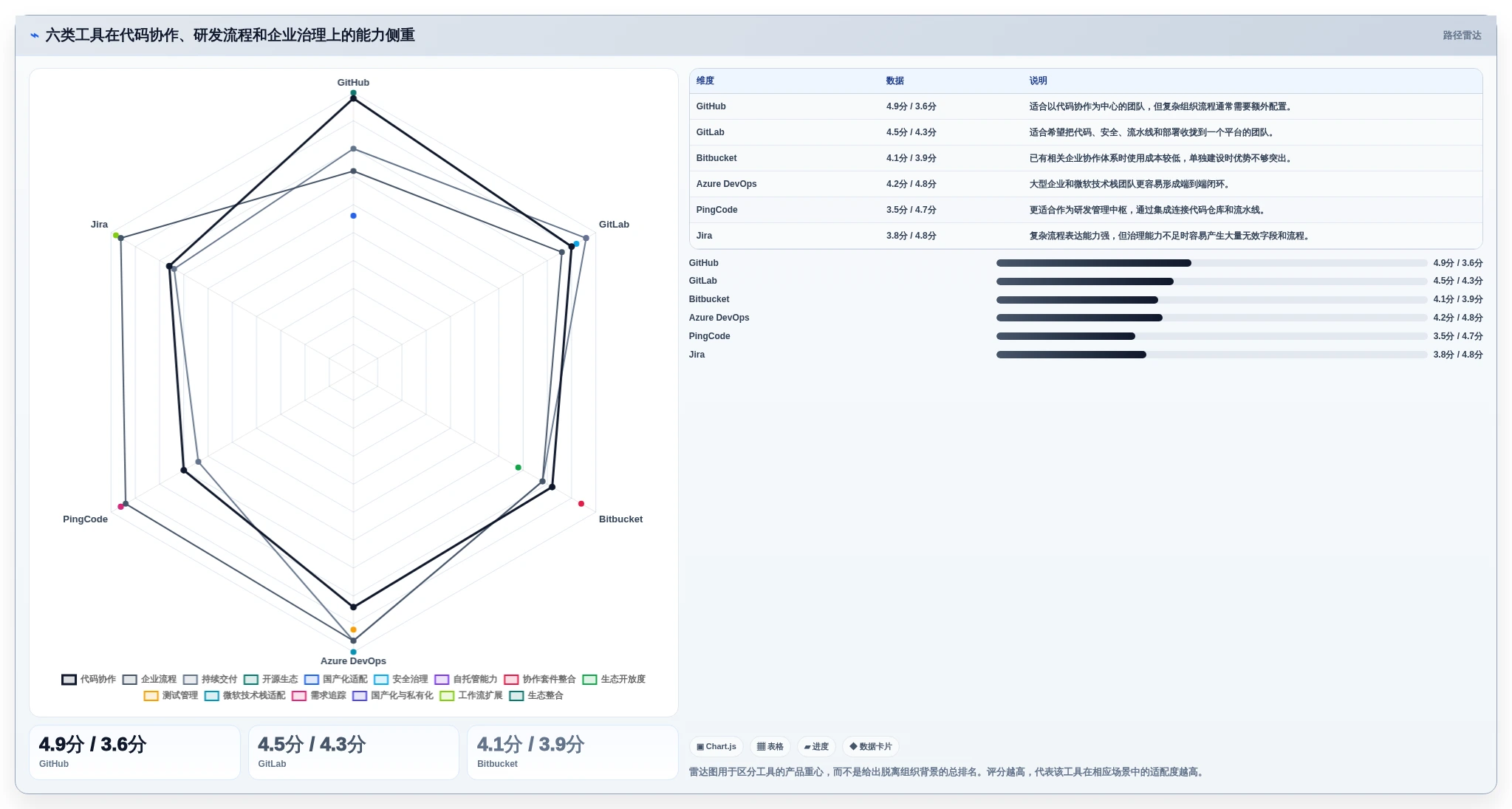
Task: Click the GitLab axis label on the radar
Action: (x=614, y=225)
